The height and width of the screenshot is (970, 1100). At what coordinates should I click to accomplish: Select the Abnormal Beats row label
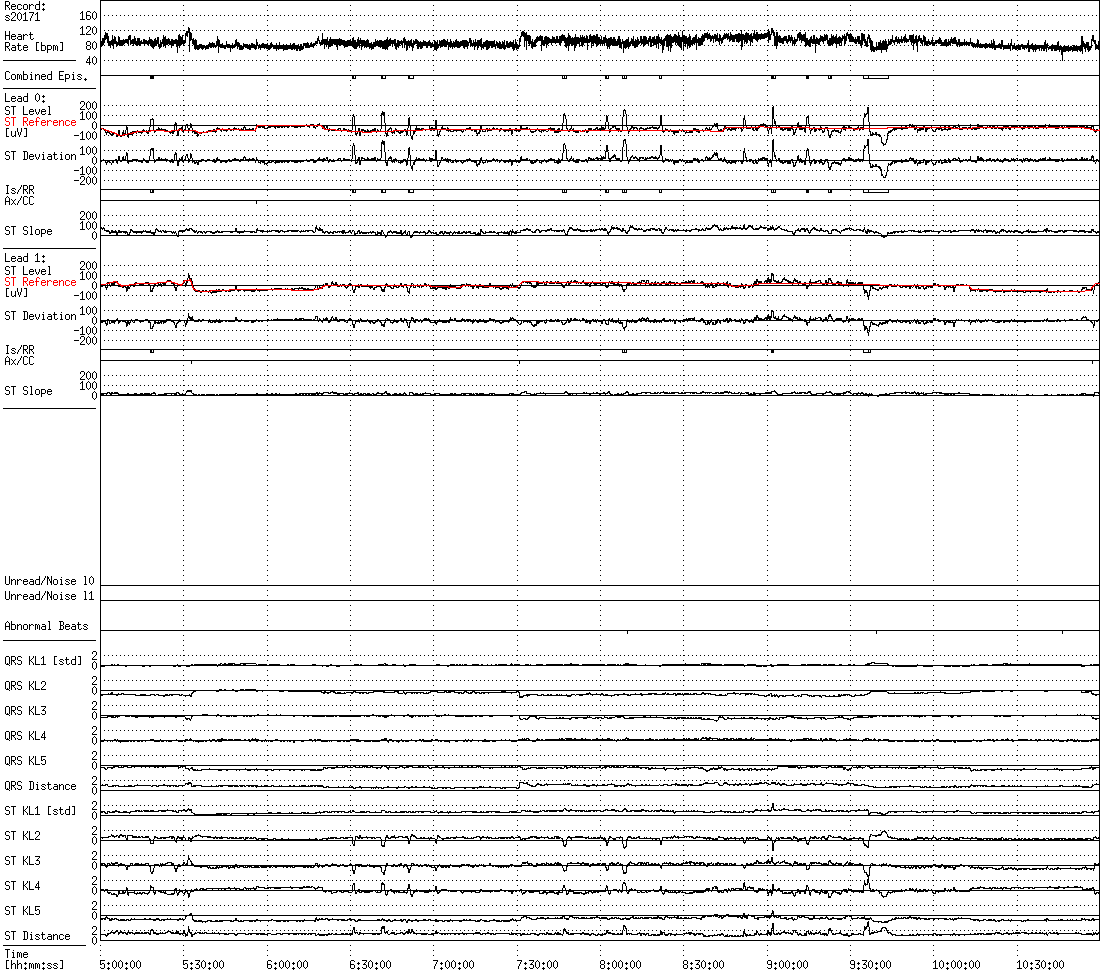(x=46, y=626)
